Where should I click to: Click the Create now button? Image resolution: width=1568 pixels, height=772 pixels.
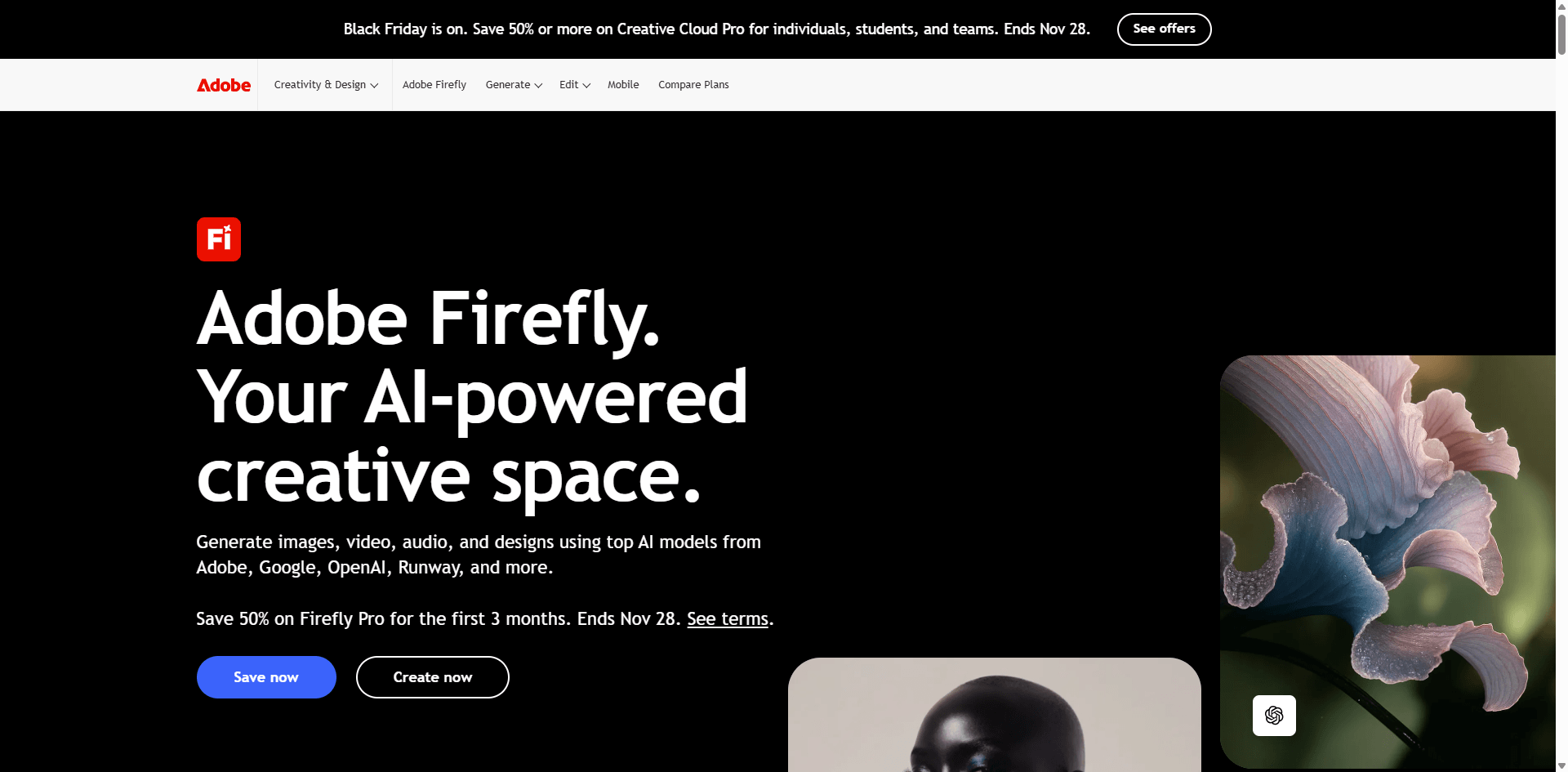(433, 677)
